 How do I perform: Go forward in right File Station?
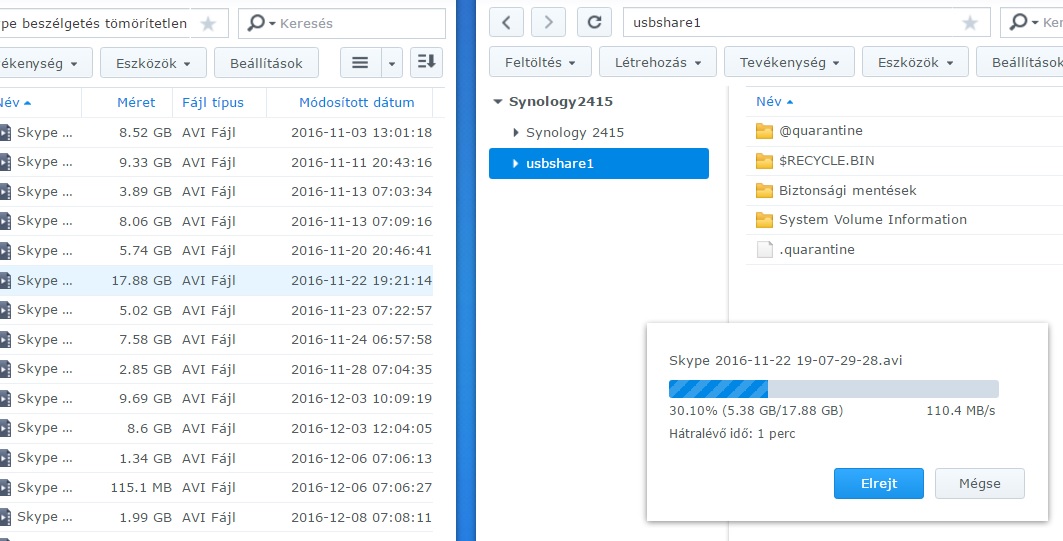[x=548, y=22]
